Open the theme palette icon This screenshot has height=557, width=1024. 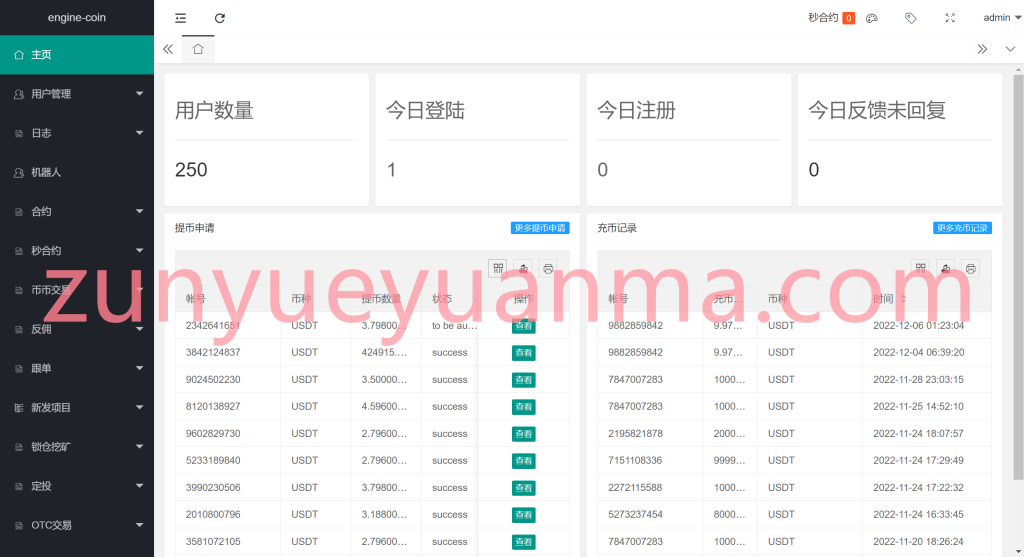point(872,18)
